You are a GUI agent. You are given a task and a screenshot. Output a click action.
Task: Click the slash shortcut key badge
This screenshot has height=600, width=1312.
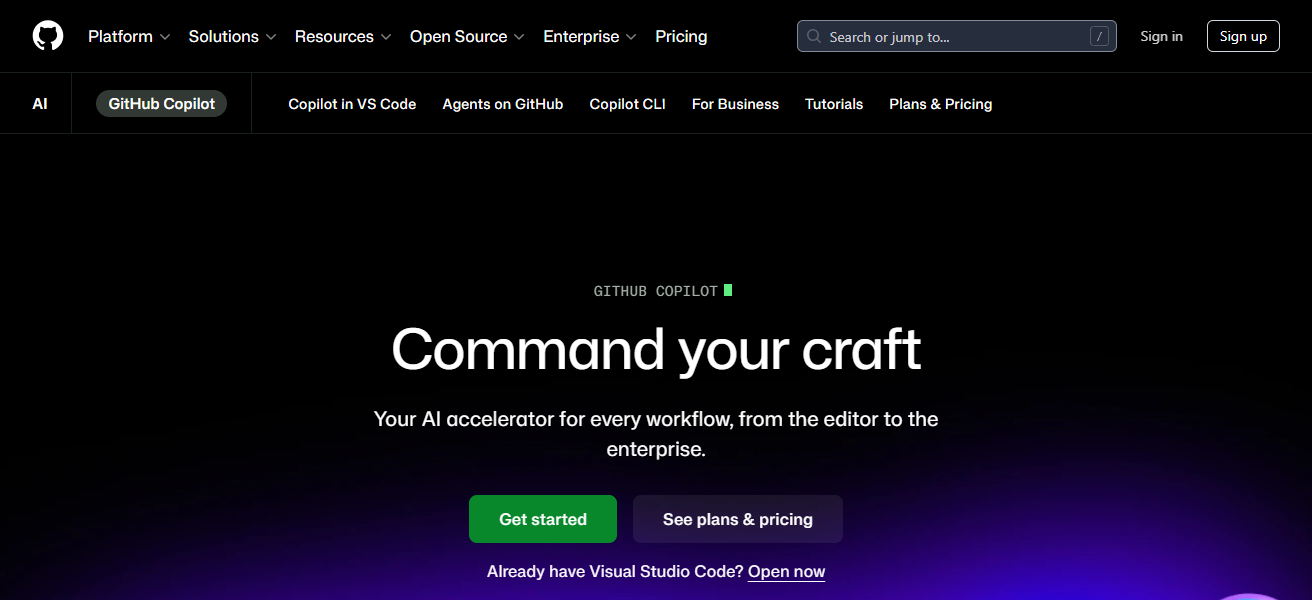point(1099,37)
